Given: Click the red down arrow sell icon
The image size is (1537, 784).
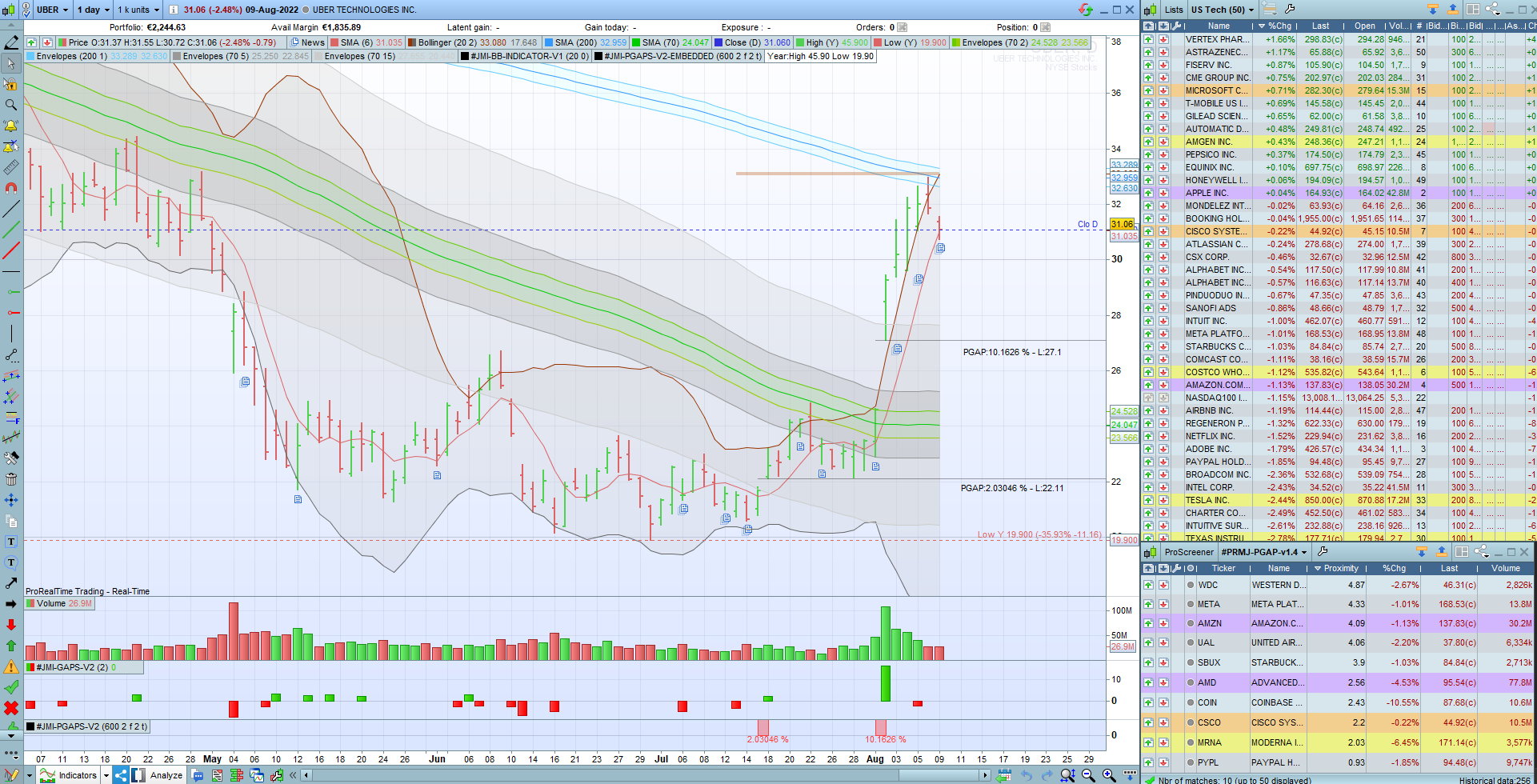Looking at the screenshot, I should pos(11,625).
